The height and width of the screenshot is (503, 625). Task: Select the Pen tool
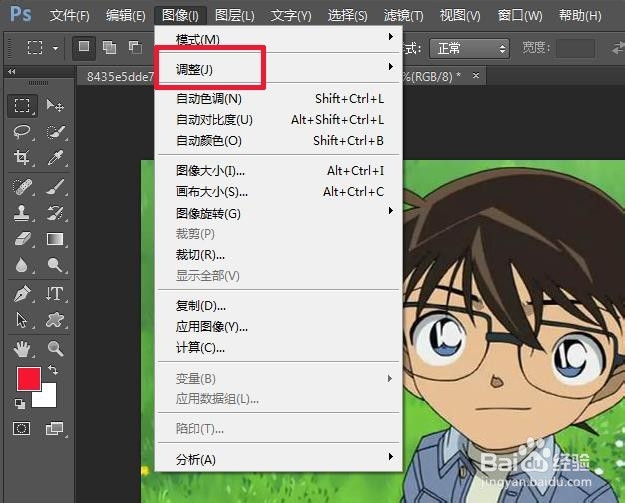tap(22, 294)
